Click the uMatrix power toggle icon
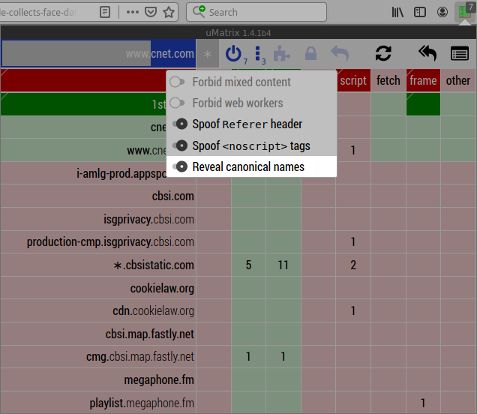This screenshot has width=477, height=414. coord(234,54)
